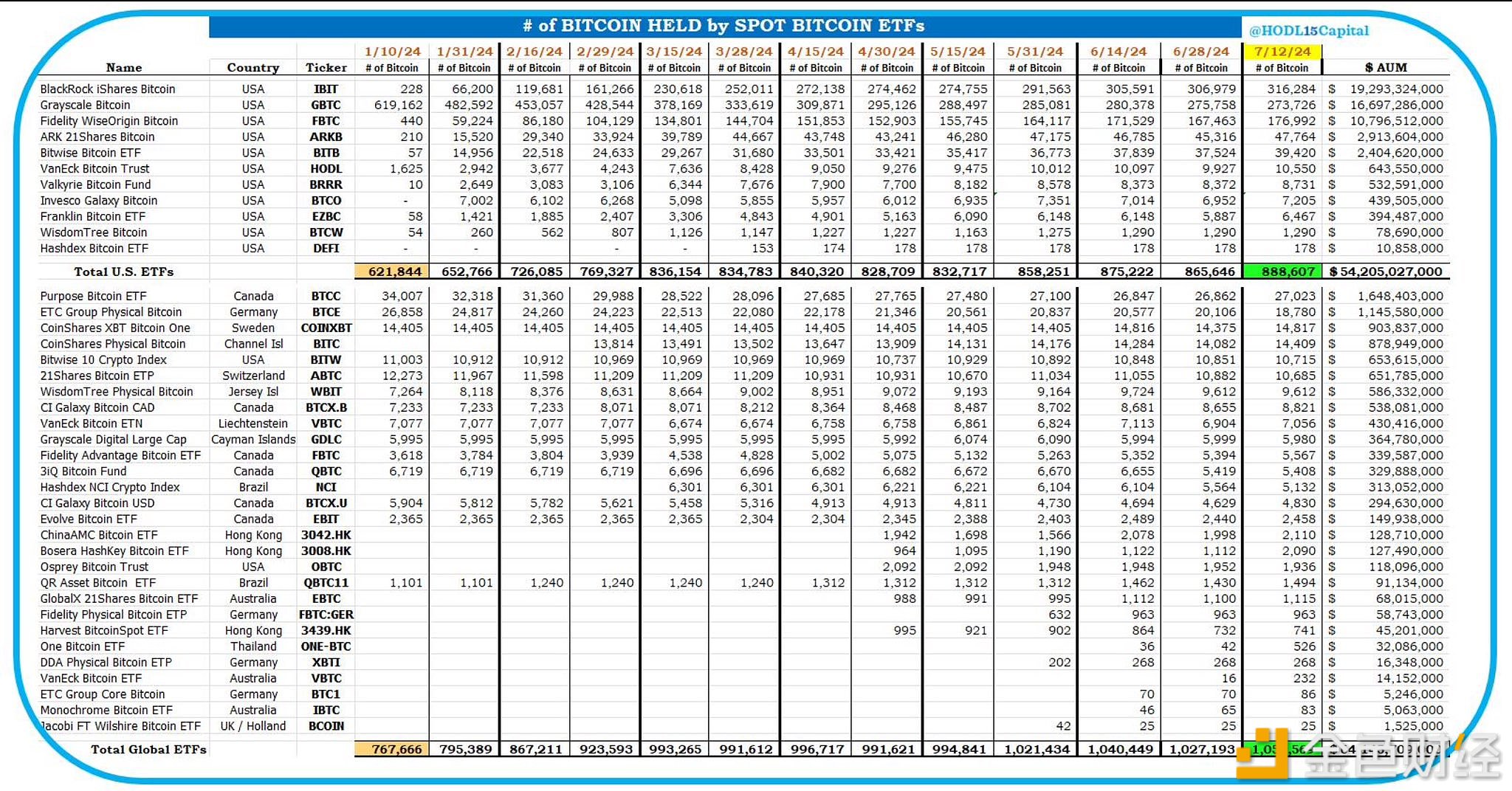Click the 1/10/24 date header
This screenshot has height=791, width=1512.
393,52
